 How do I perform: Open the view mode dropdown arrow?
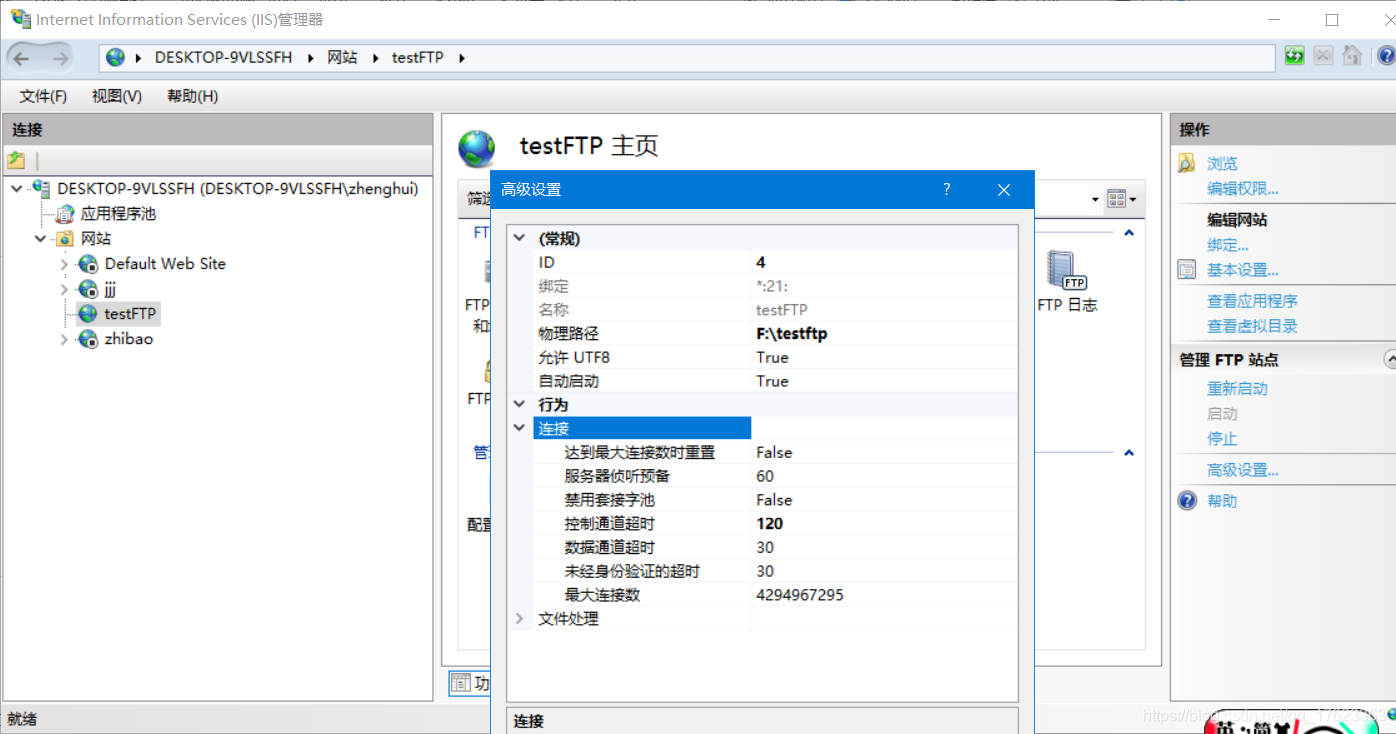(x=1132, y=199)
